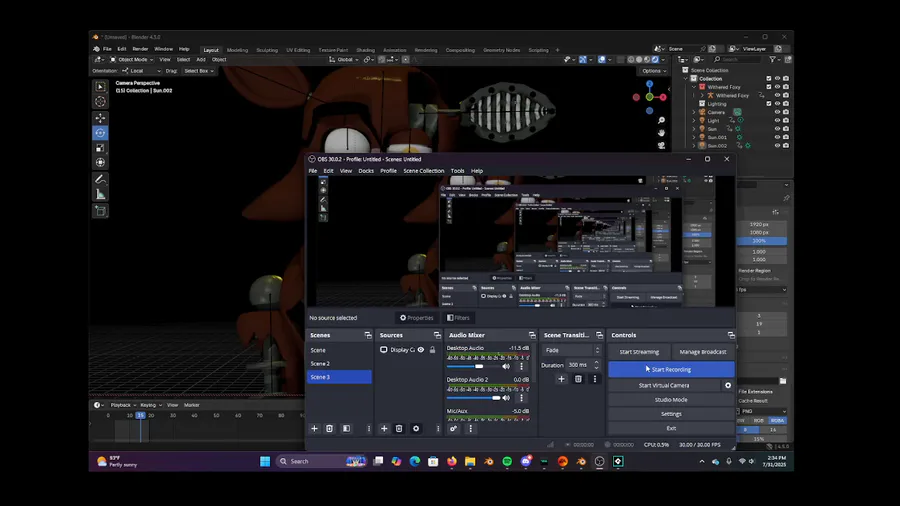Disable Light in renders via camera icon
Image resolution: width=900 pixels, height=506 pixels.
click(786, 120)
